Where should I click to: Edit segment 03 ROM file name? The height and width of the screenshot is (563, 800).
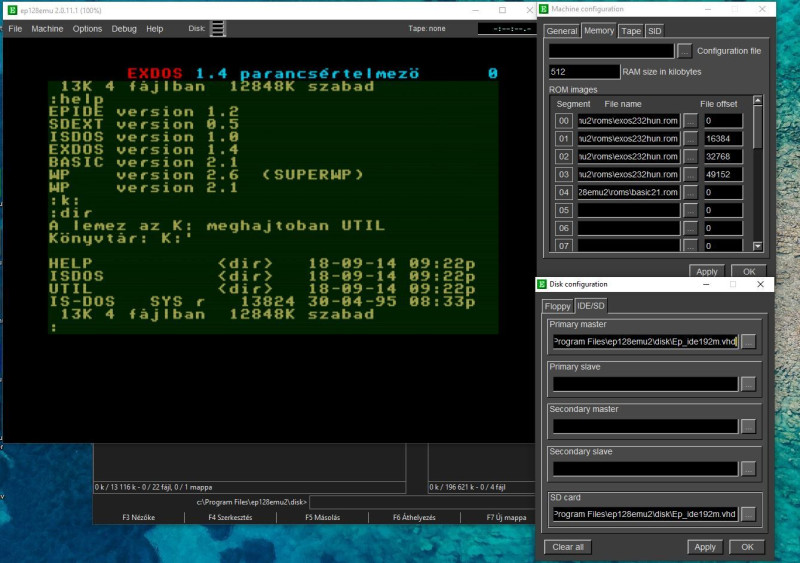click(x=629, y=175)
